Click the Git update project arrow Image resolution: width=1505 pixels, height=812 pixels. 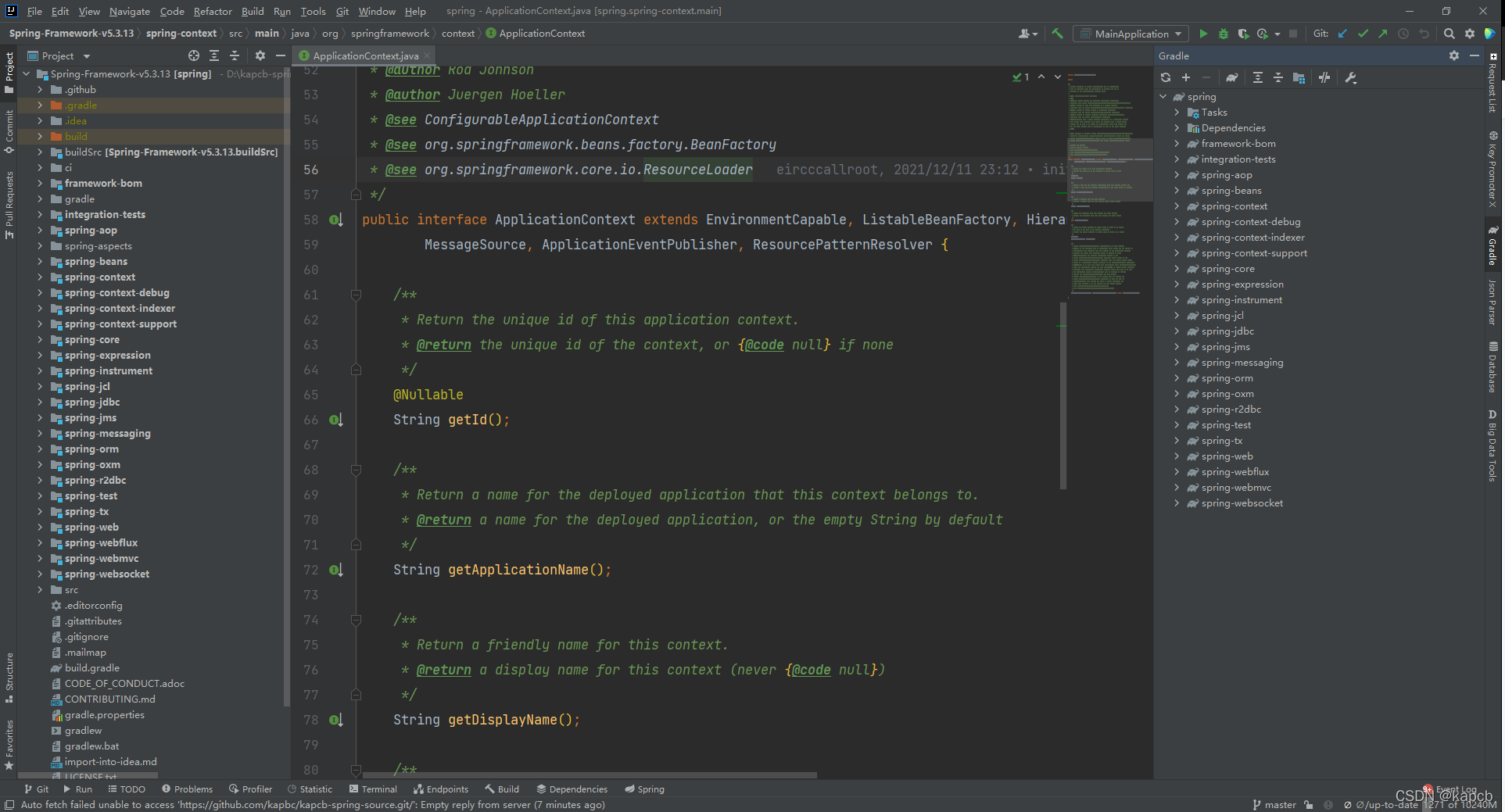(1342, 34)
